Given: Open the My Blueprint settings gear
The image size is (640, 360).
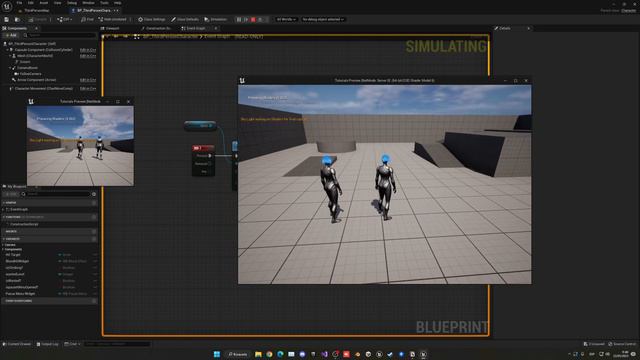Looking at the screenshot, I should pyautogui.click(x=94, y=194).
